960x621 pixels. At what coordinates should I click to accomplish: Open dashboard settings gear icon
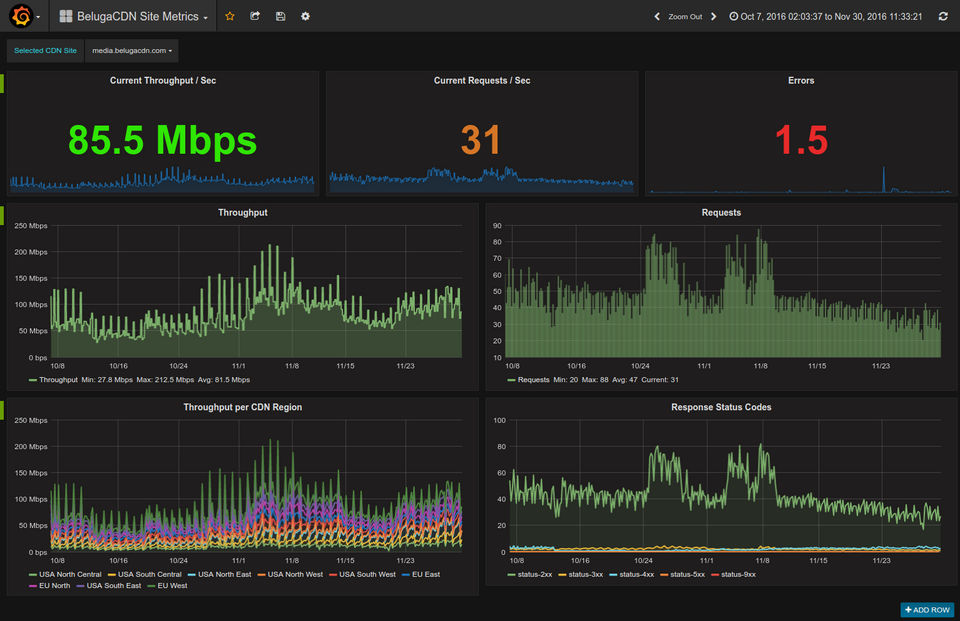coord(305,16)
